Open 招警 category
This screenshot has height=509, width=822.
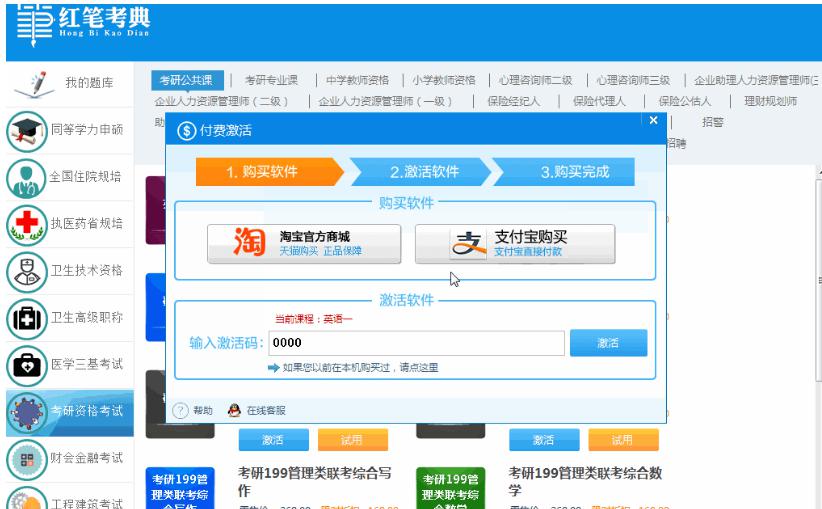(x=712, y=122)
